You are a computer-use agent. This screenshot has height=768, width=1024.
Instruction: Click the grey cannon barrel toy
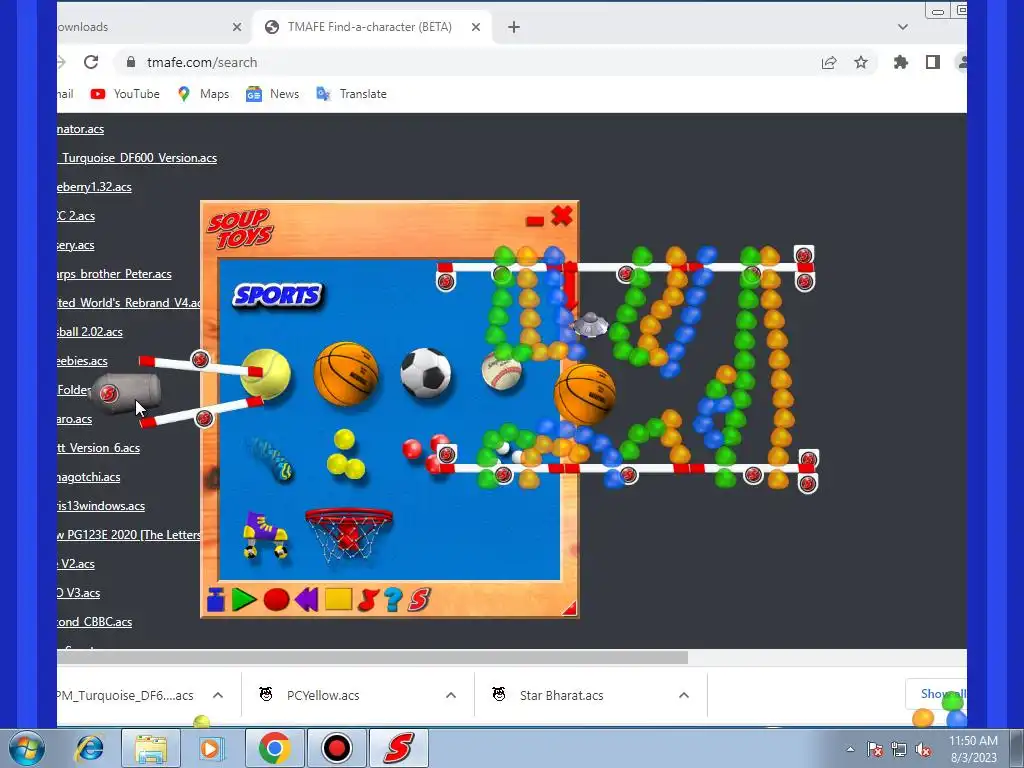tap(126, 393)
